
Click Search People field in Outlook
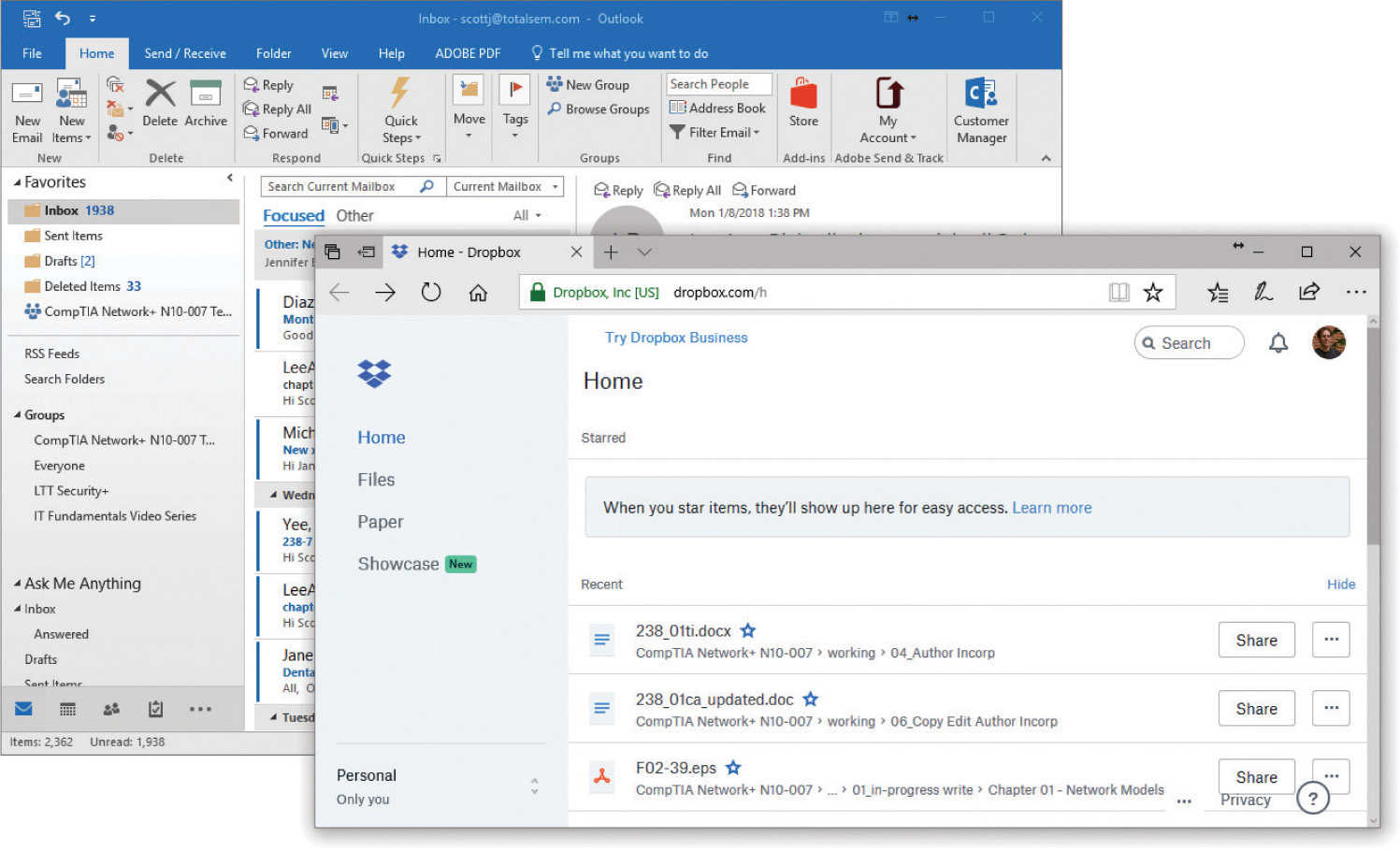pos(719,84)
